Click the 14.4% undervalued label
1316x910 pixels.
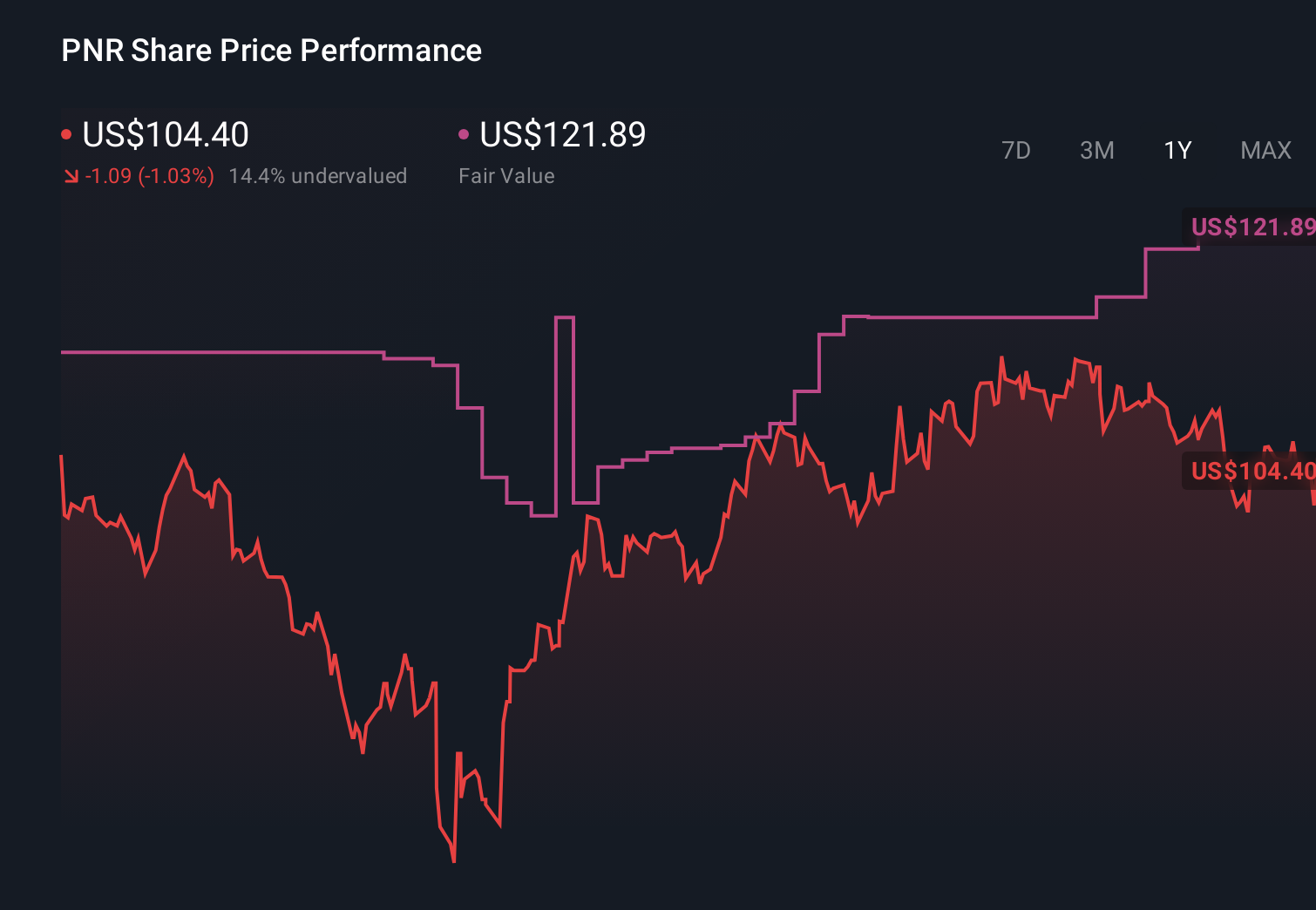point(318,175)
